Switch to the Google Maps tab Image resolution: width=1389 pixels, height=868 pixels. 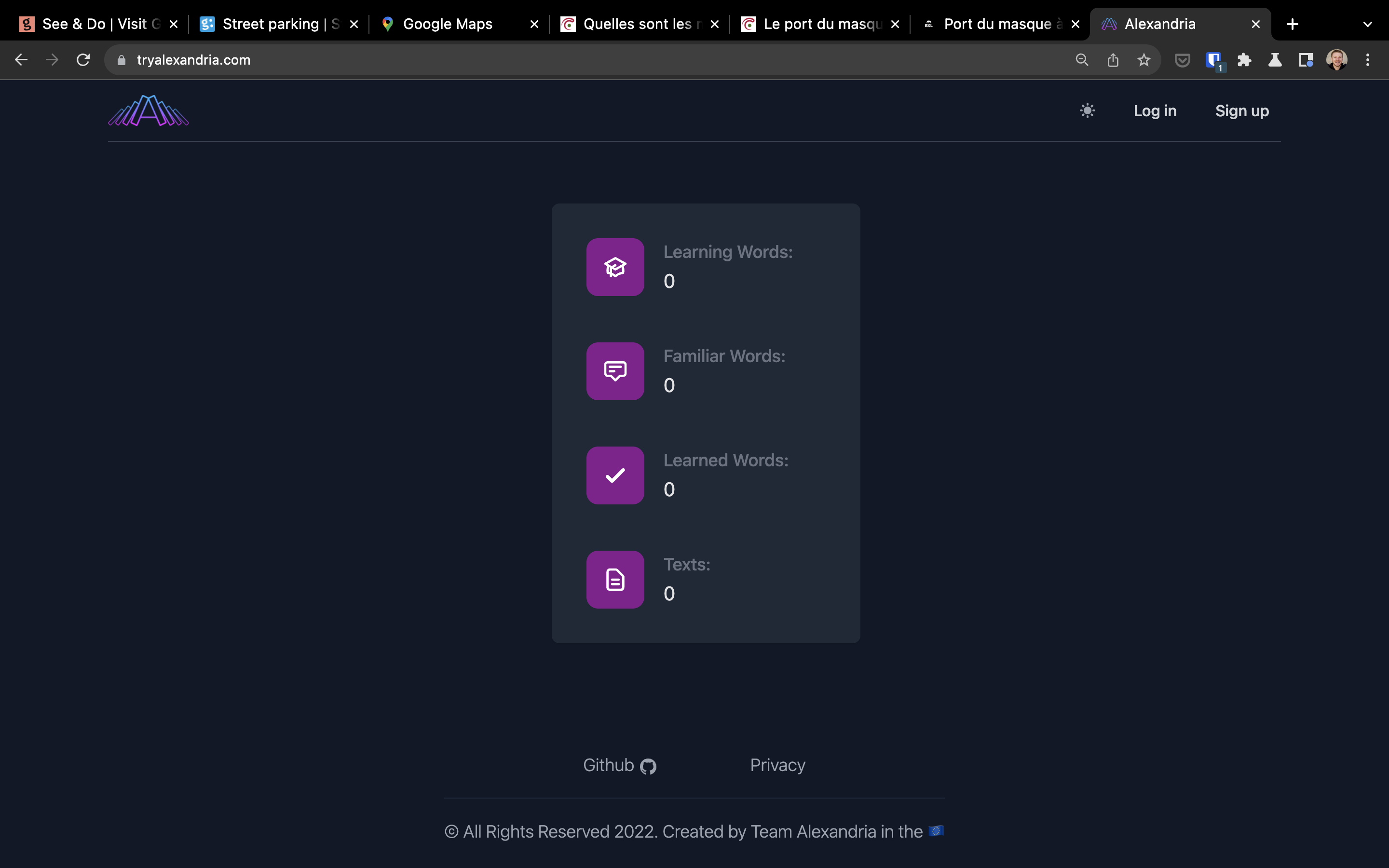coord(448,24)
